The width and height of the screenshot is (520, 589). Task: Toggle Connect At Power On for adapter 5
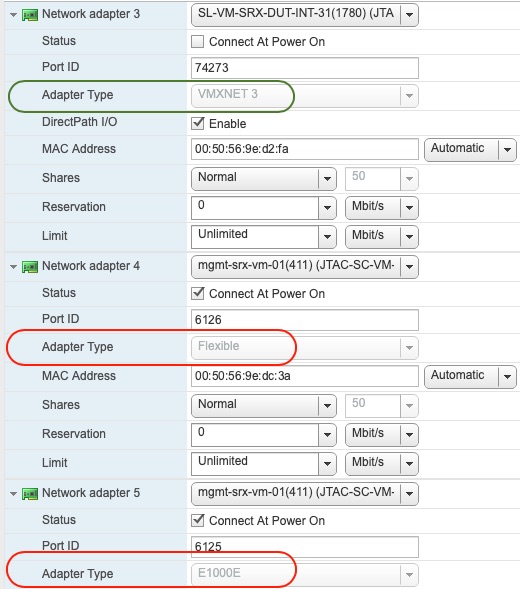coord(198,520)
